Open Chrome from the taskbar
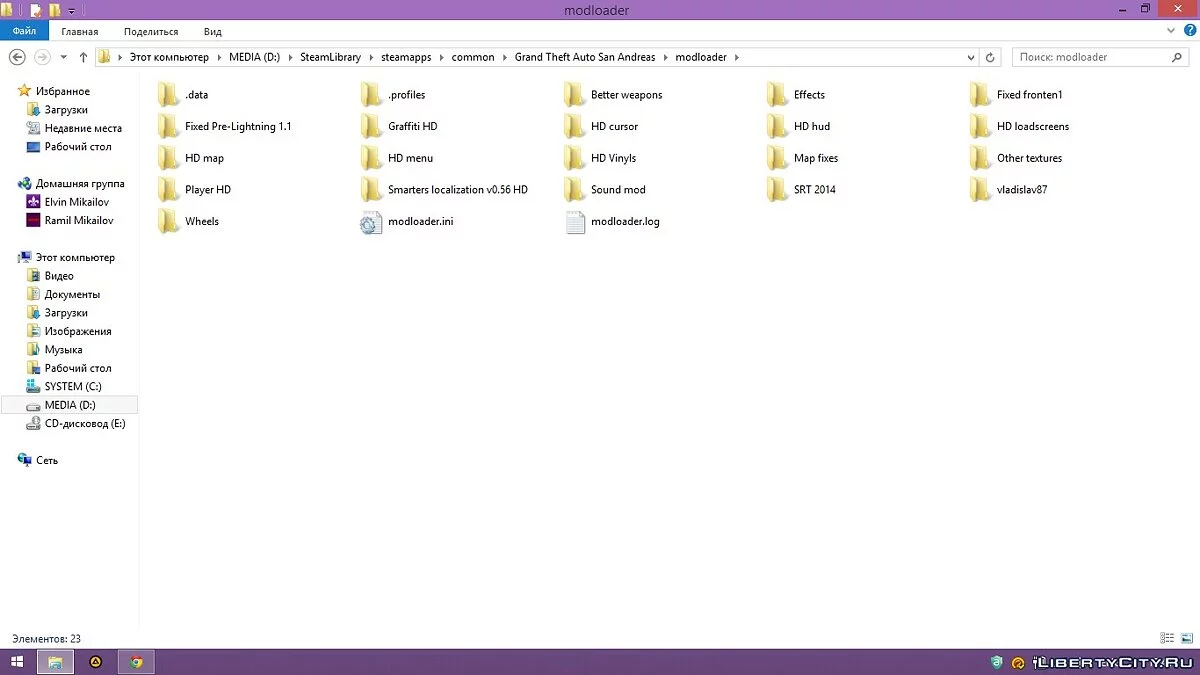 click(136, 662)
